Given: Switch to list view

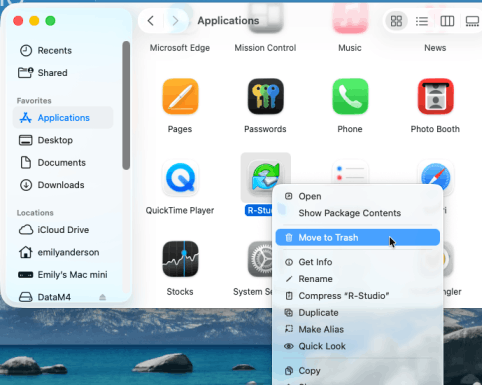Looking at the screenshot, I should (x=422, y=21).
